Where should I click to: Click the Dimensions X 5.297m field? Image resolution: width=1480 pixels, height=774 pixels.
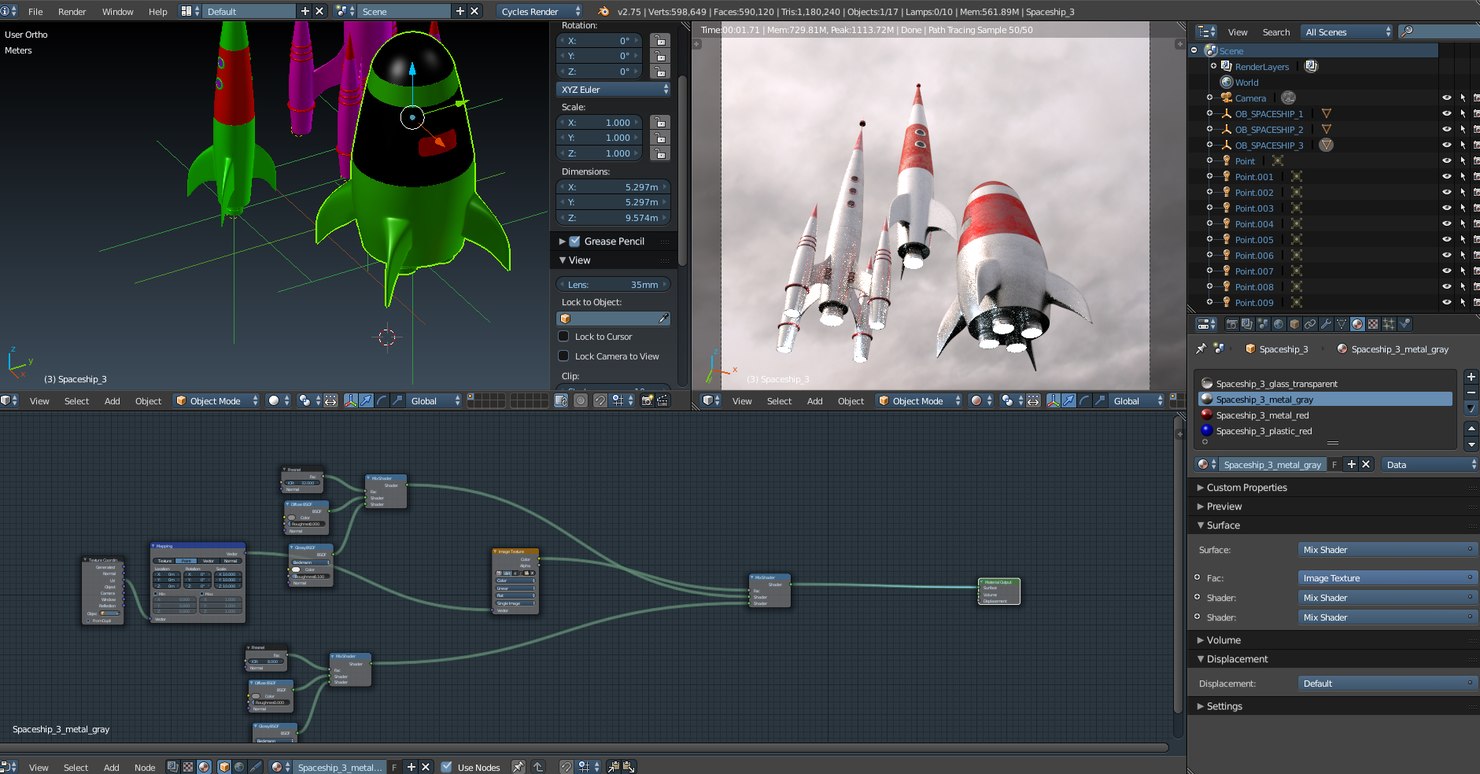(614, 187)
